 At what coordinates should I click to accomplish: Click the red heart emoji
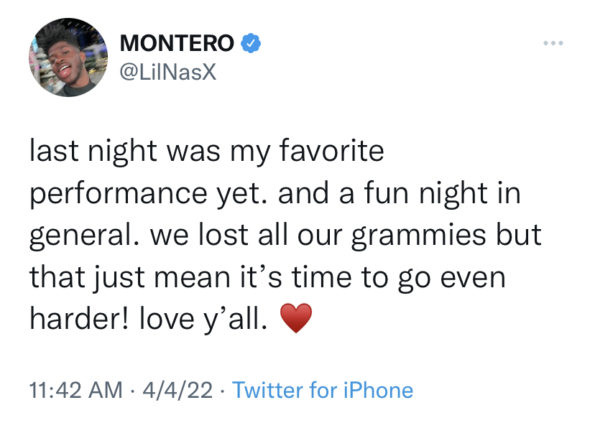click(296, 318)
